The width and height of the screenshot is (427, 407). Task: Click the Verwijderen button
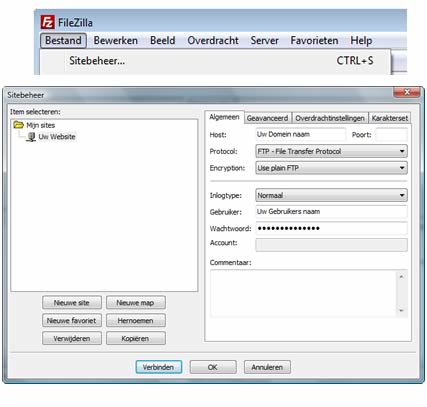point(72,339)
